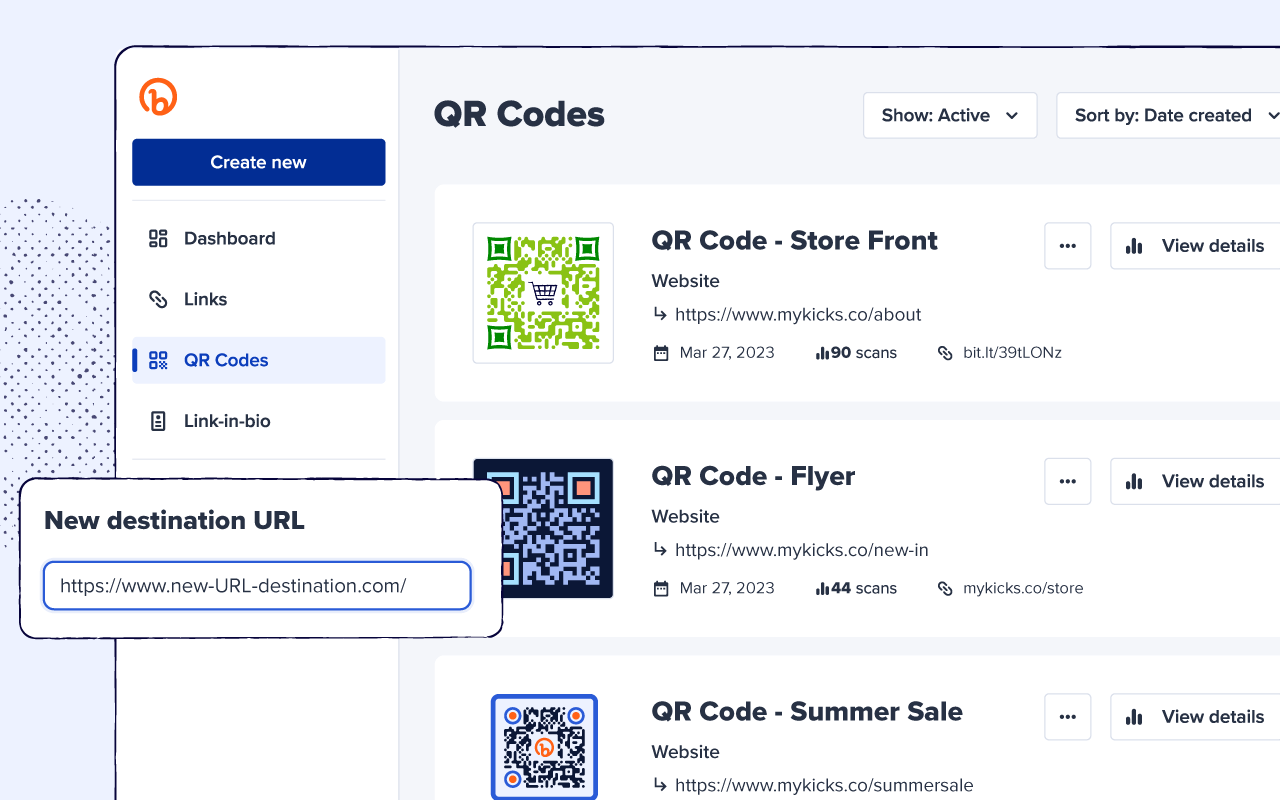Viewport: 1280px width, 800px height.
Task: Open more options for QR Code - Summer Sale
Action: (1067, 717)
